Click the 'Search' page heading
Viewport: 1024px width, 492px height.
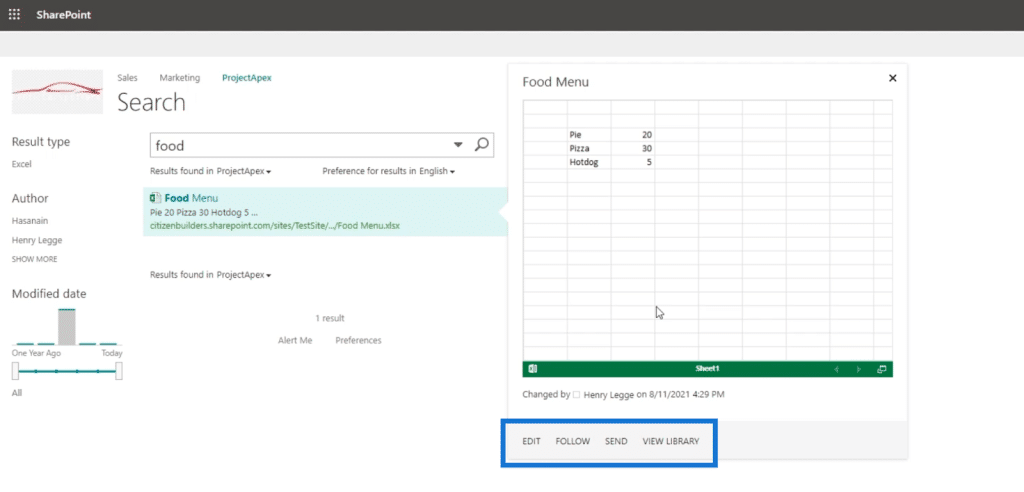[152, 103]
